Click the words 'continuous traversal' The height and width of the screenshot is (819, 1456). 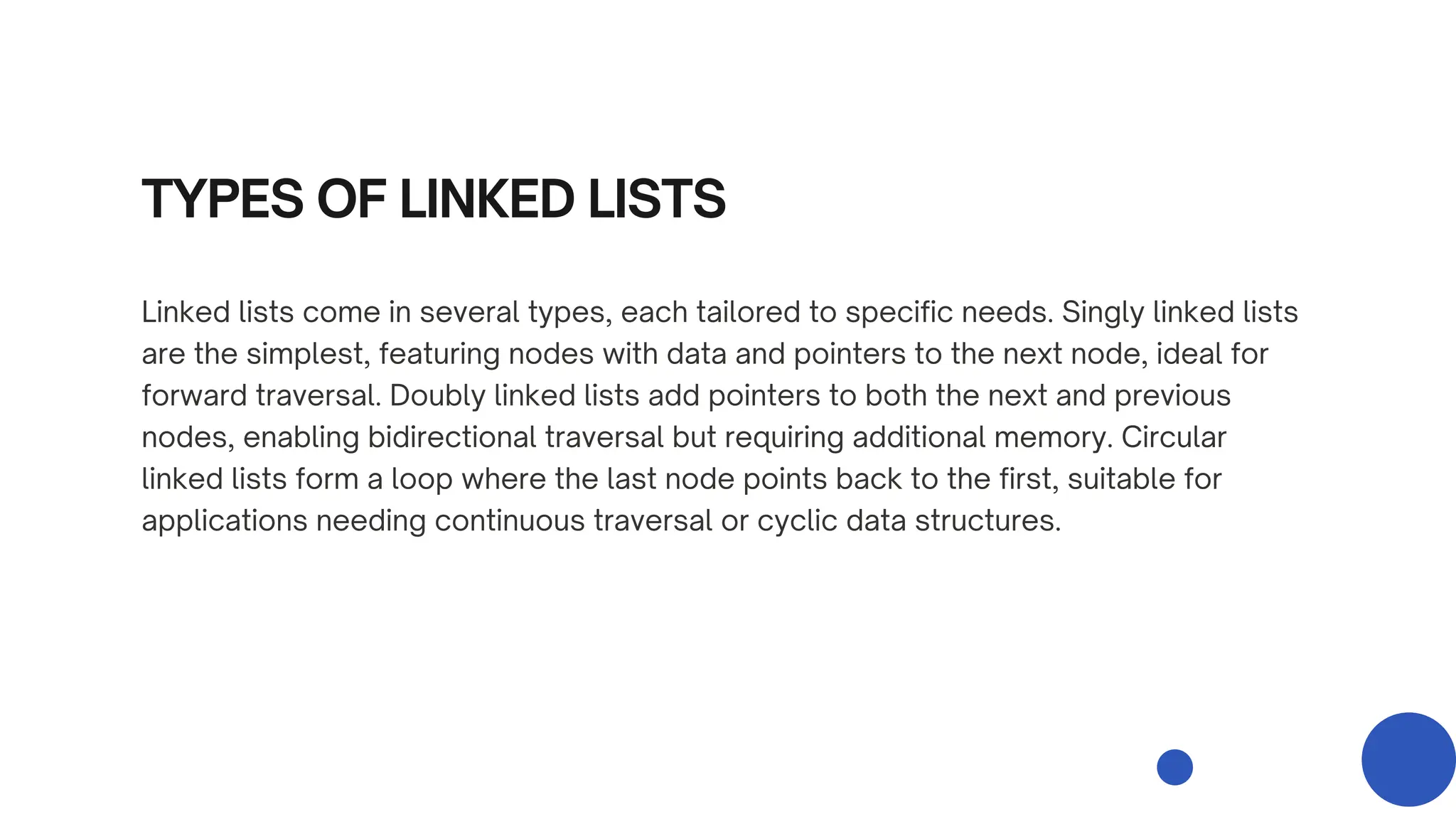[x=573, y=521]
